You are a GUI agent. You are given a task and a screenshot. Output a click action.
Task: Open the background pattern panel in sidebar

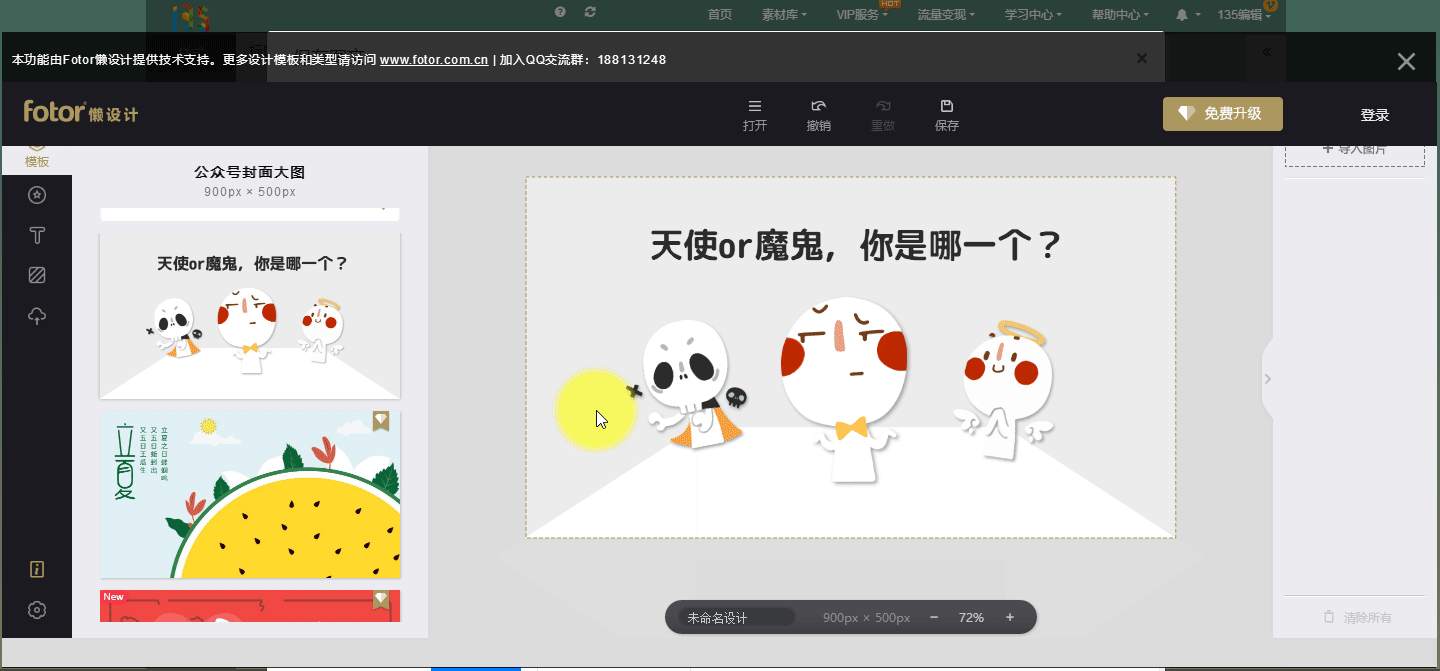pos(37,276)
